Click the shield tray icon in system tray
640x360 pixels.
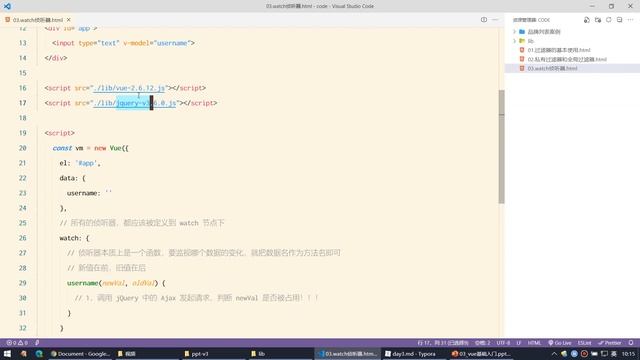[564, 354]
